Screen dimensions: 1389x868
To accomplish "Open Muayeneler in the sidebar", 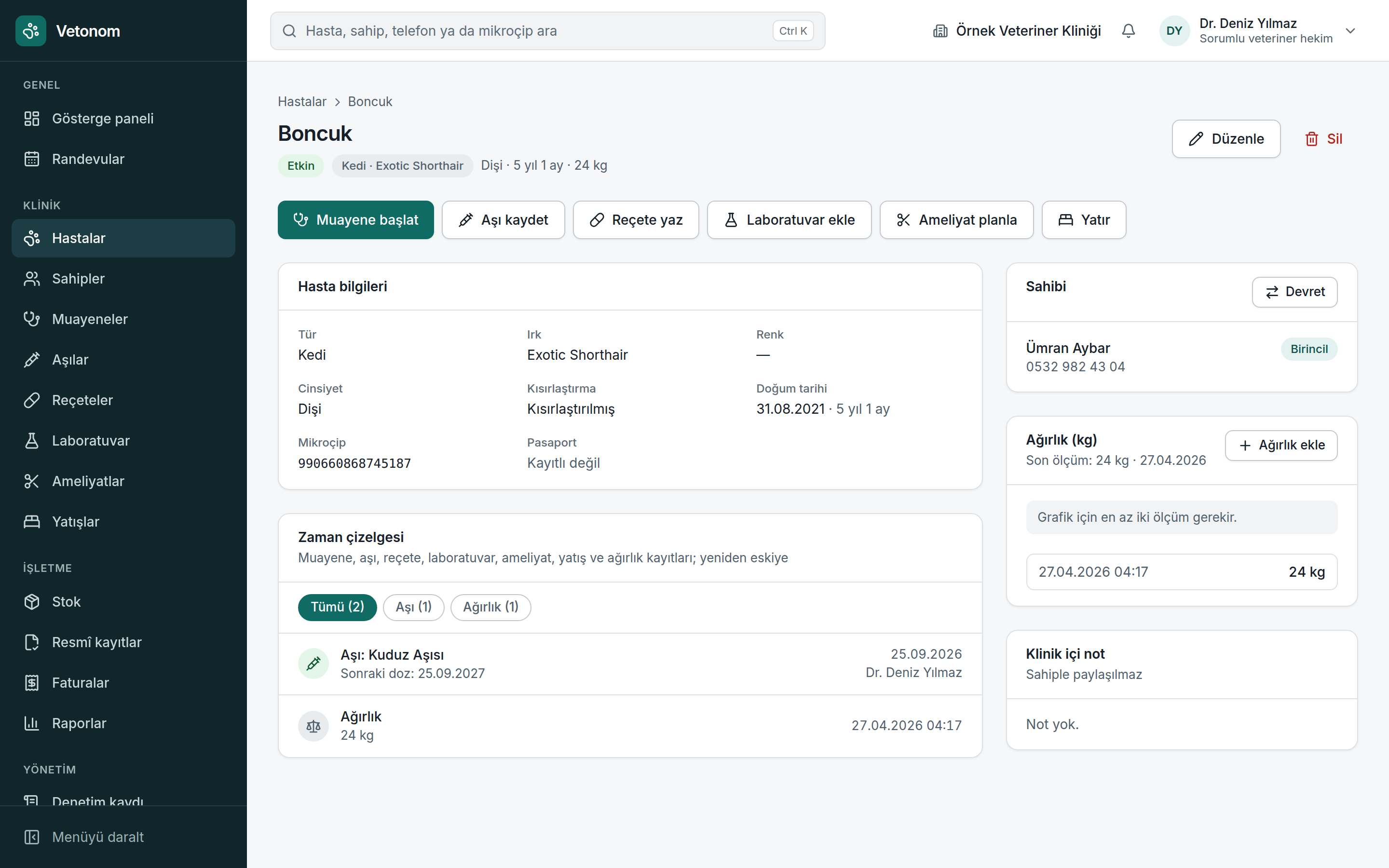I will tap(123, 319).
